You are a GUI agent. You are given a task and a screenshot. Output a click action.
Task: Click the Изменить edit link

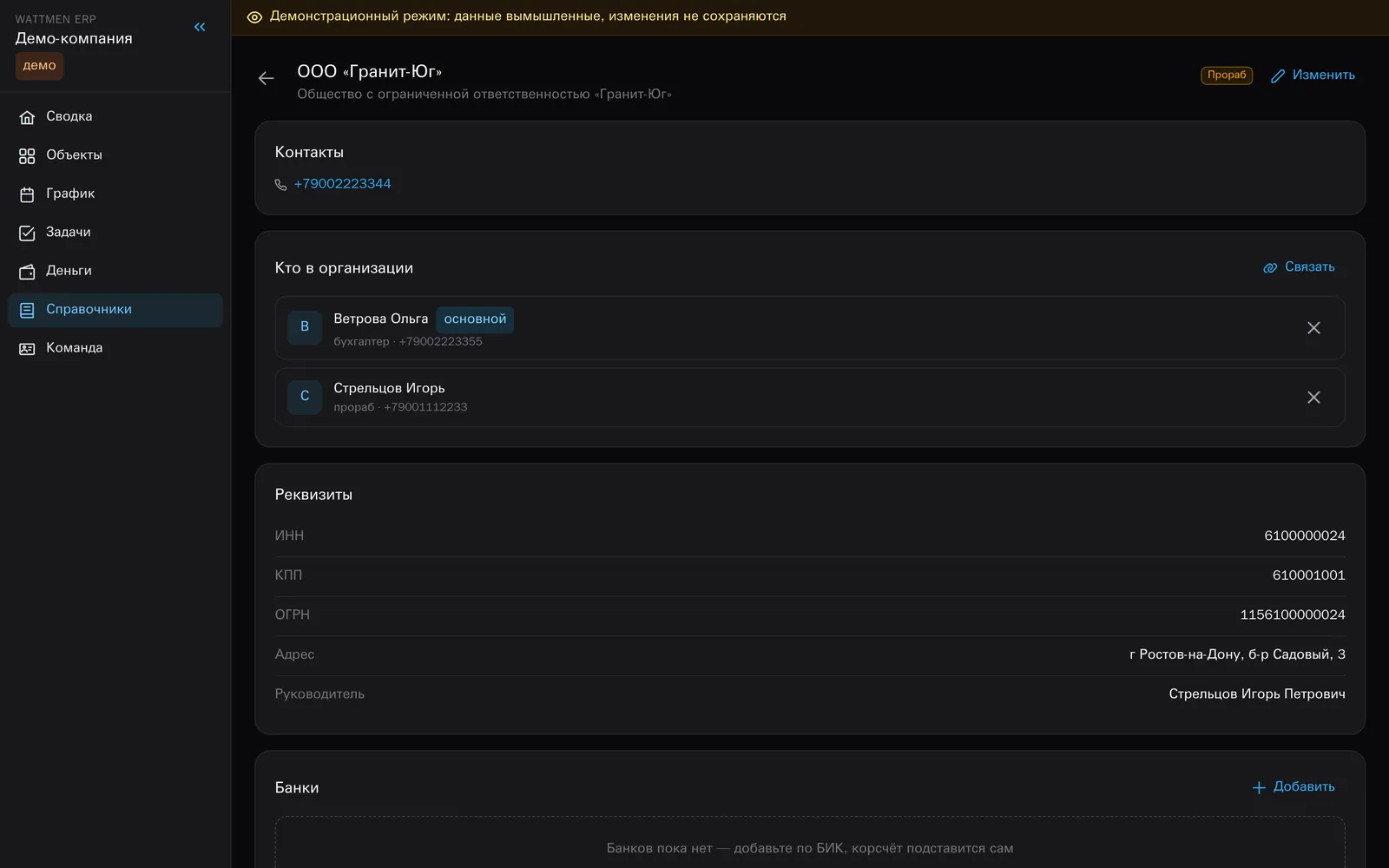click(x=1313, y=76)
